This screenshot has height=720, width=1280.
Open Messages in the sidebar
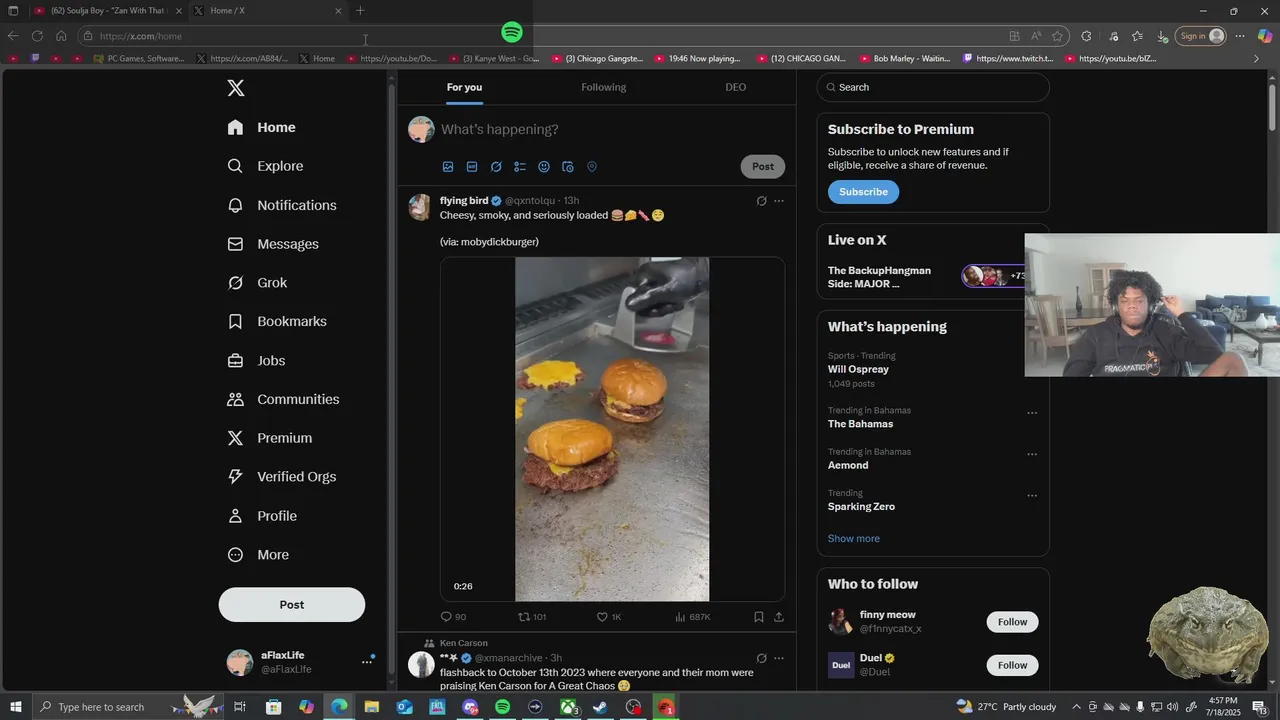click(x=273, y=244)
